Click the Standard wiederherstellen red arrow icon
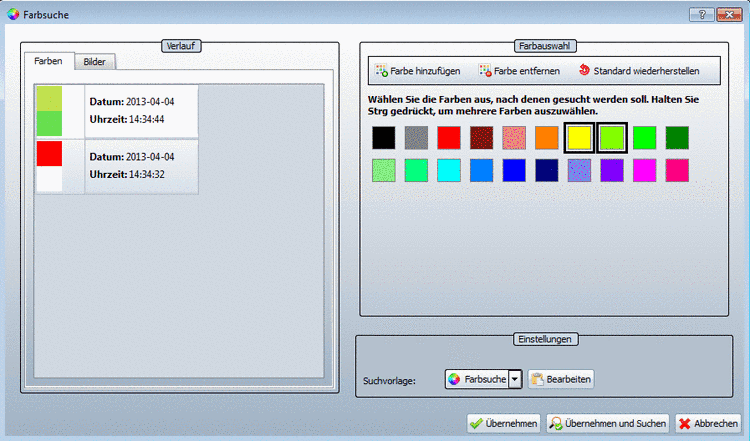 (584, 70)
